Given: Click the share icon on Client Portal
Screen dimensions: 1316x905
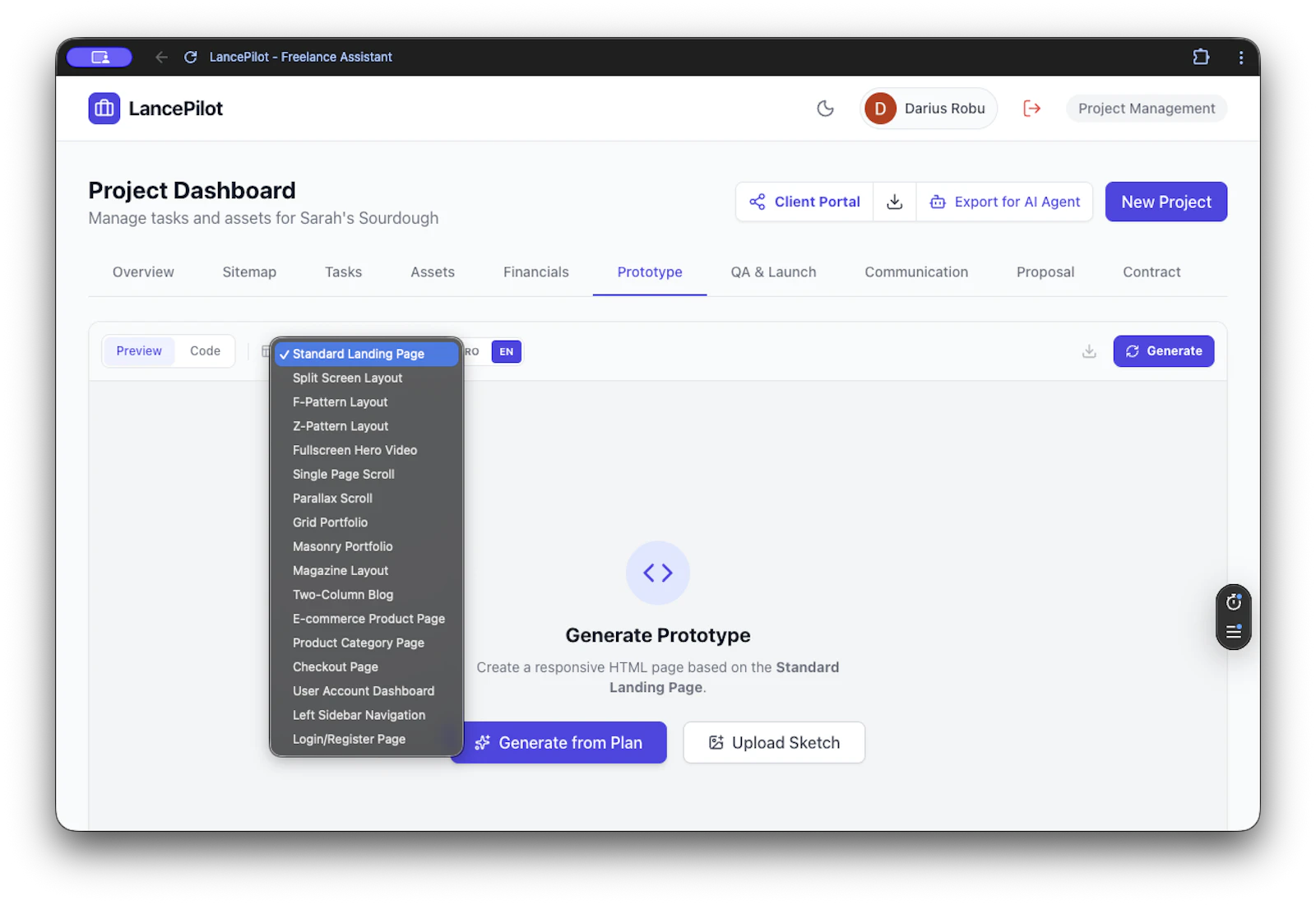Looking at the screenshot, I should 758,202.
